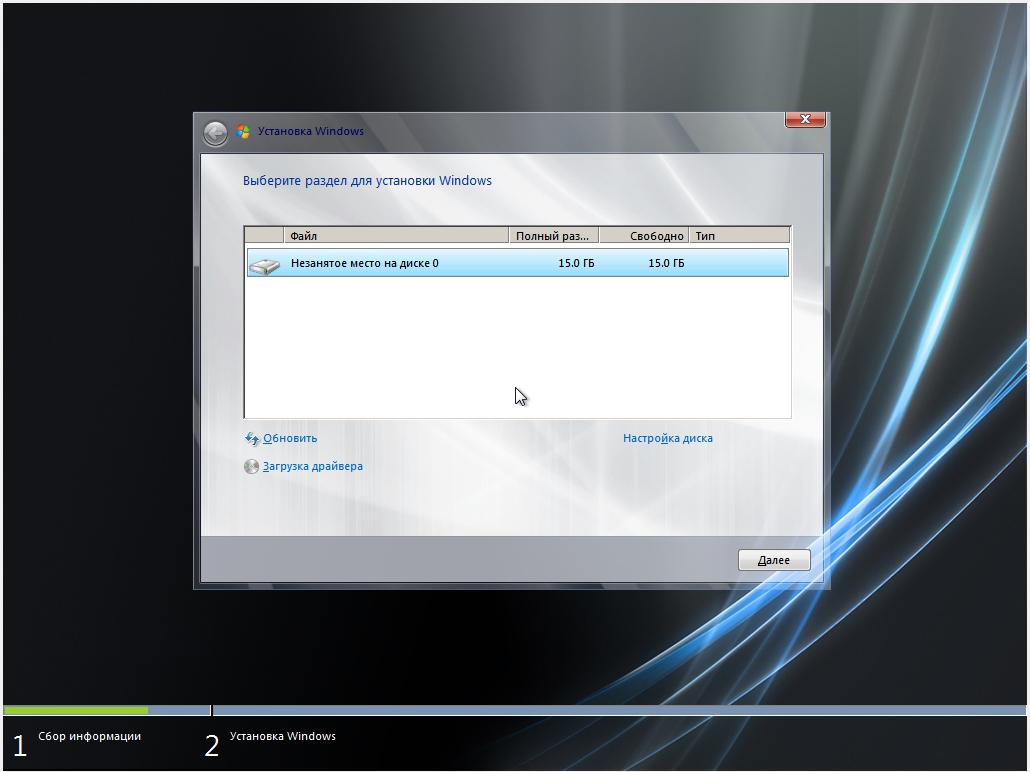Refresh the disk list via Обновить link

(x=290, y=438)
